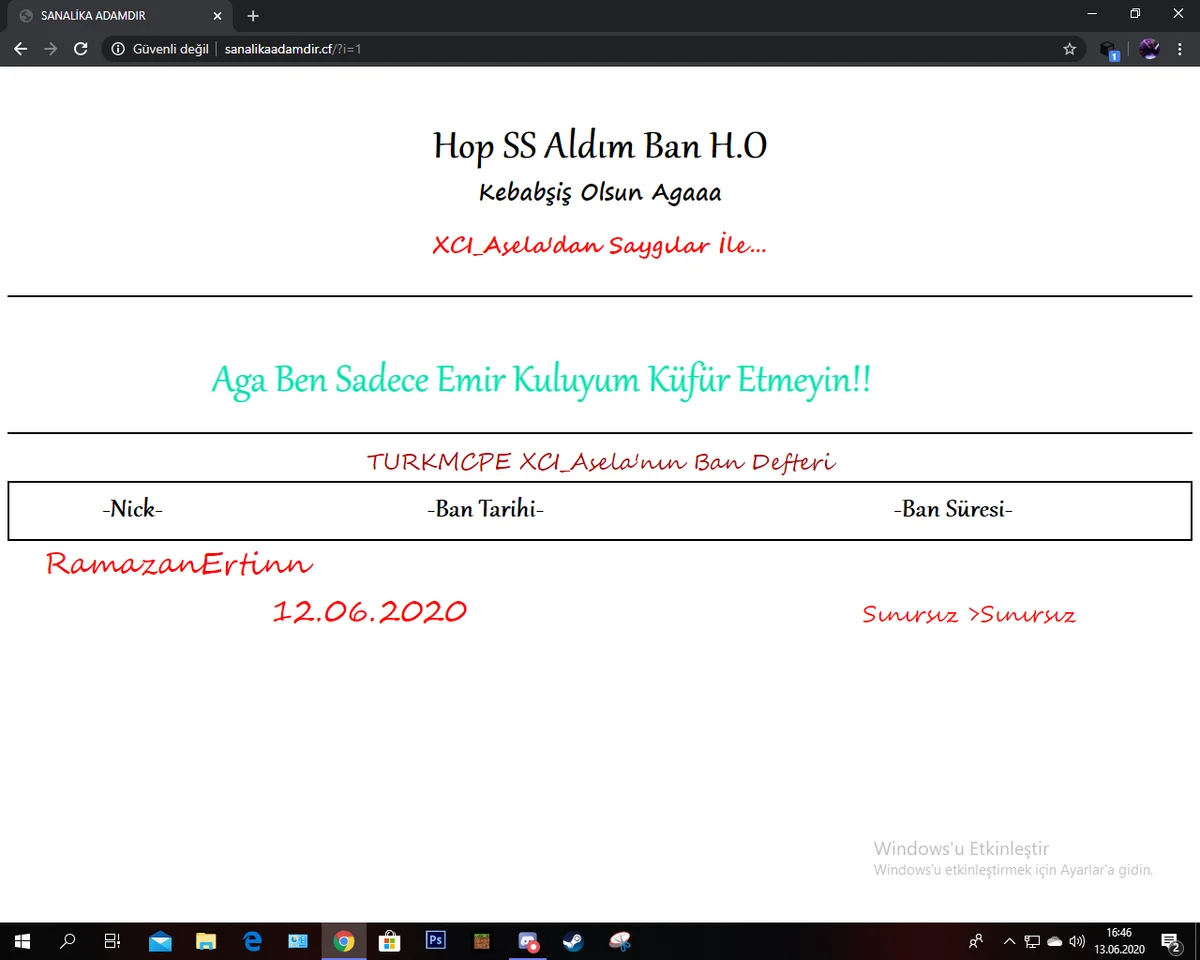Bookmark this page with the star icon
Screen dimensions: 1200x960
tap(1069, 48)
